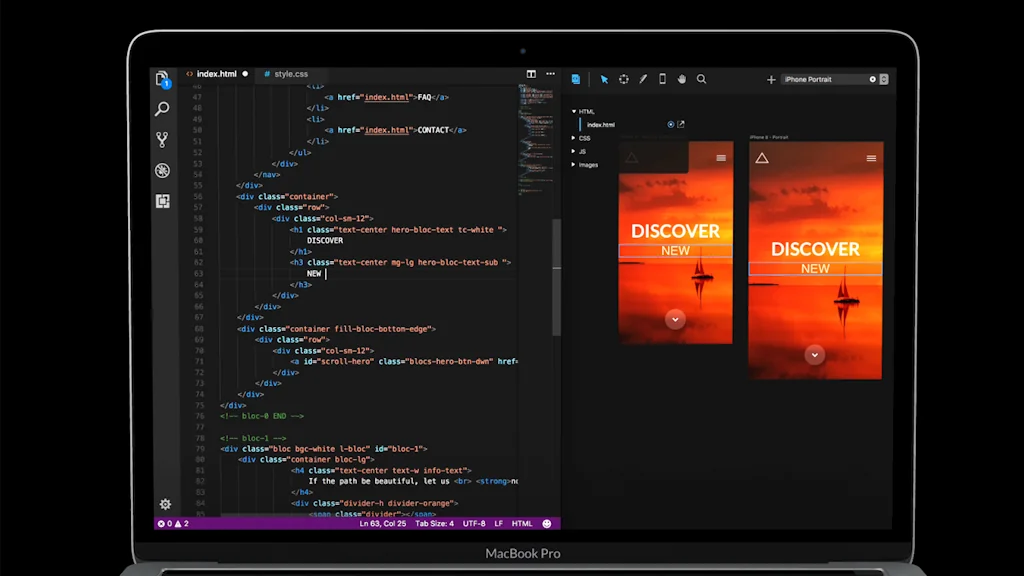Image resolution: width=1024 pixels, height=576 pixels.
Task: Select the Search icon in activity bar
Action: pos(161,109)
